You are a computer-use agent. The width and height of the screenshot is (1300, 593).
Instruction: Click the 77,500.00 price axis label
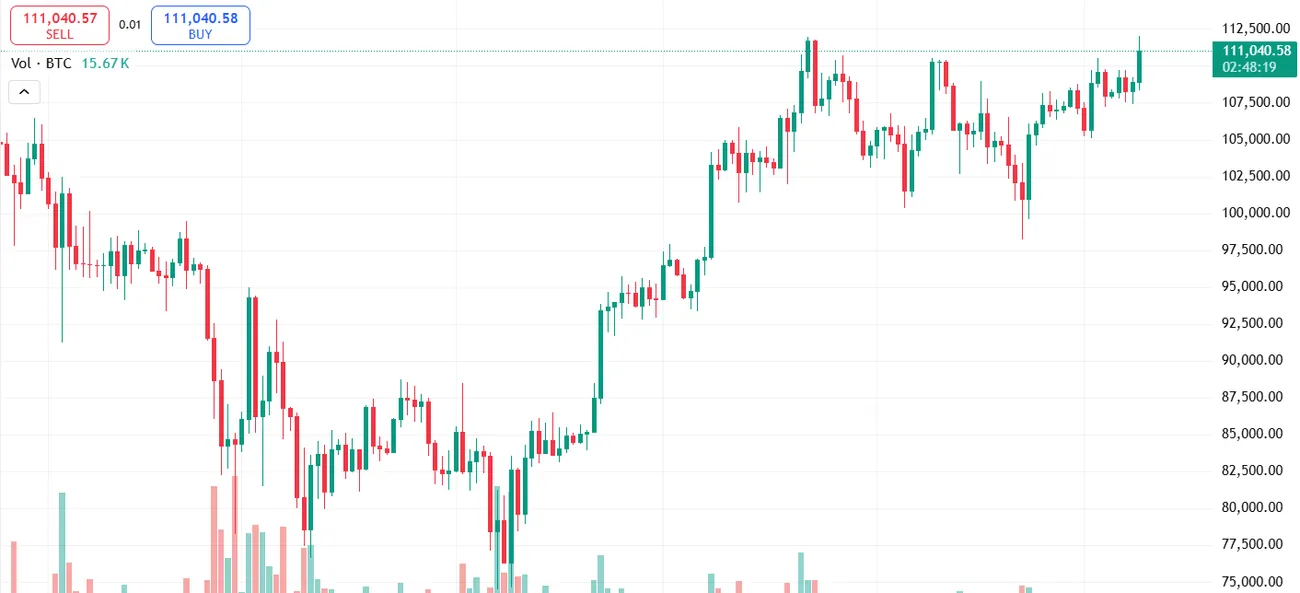1253,545
